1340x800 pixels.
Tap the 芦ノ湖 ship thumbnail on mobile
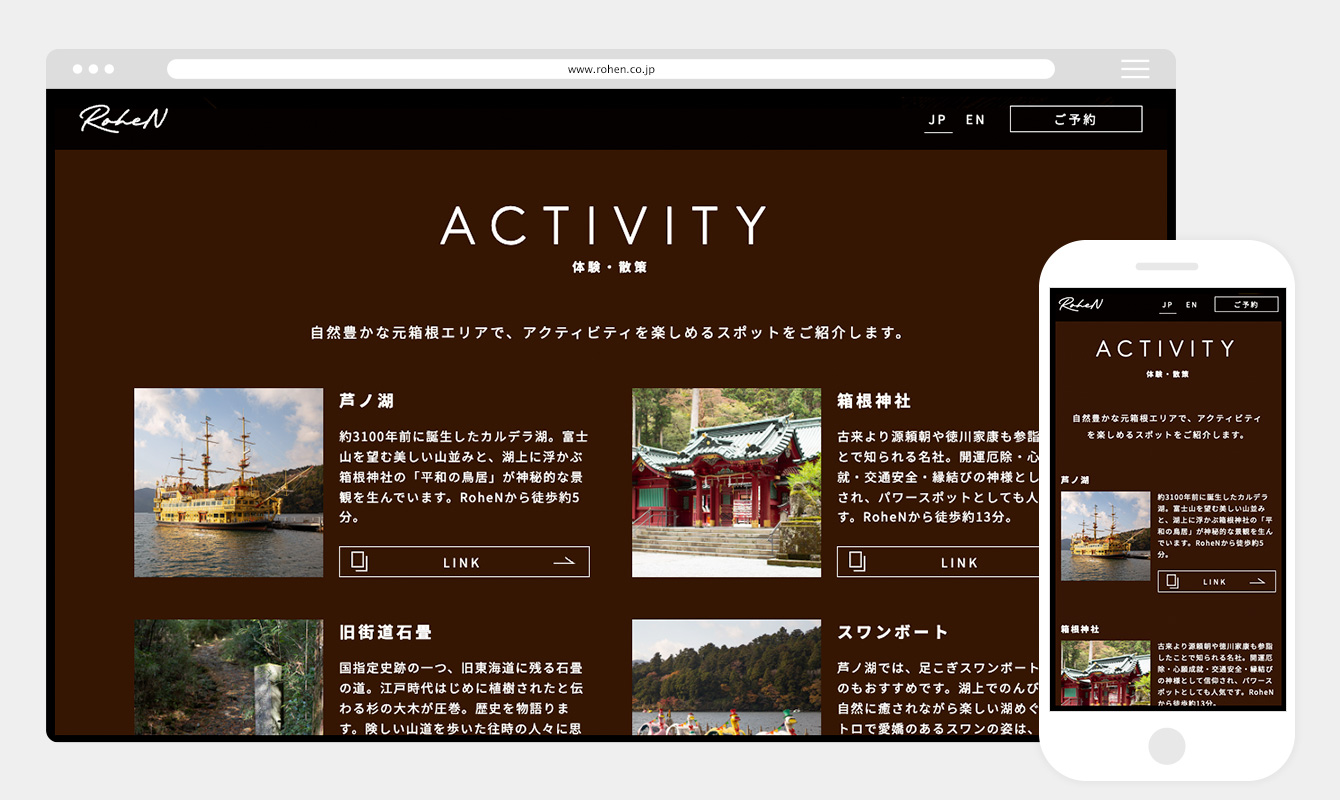[x=1105, y=536]
